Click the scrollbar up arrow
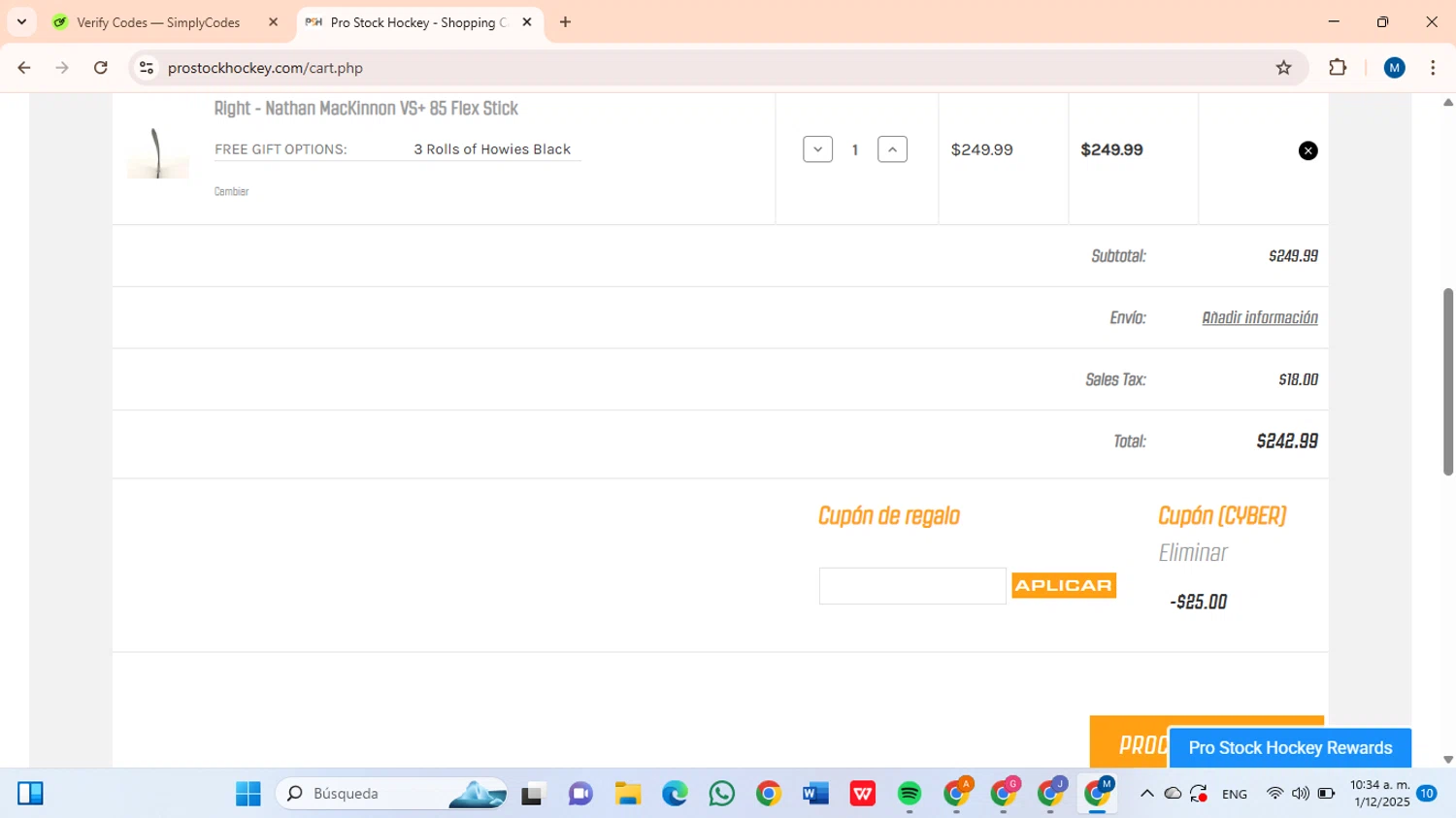 1448,102
